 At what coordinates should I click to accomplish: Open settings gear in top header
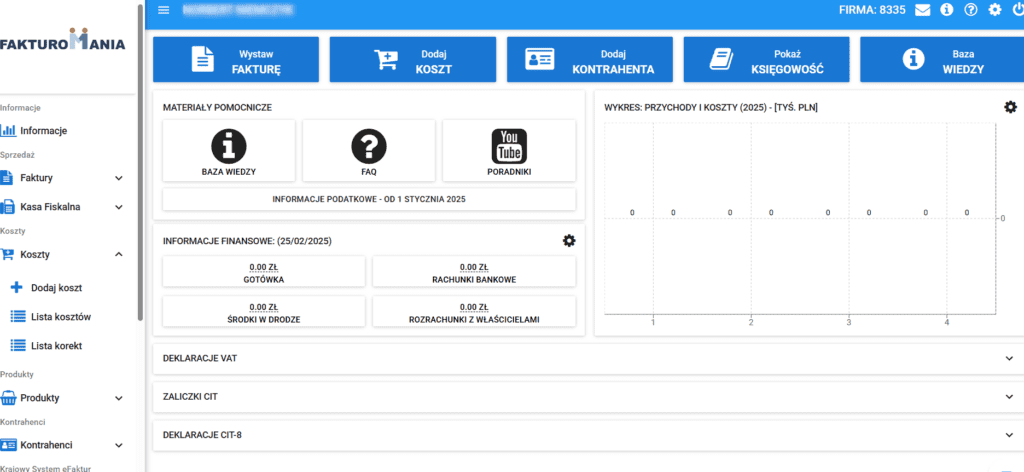point(994,11)
